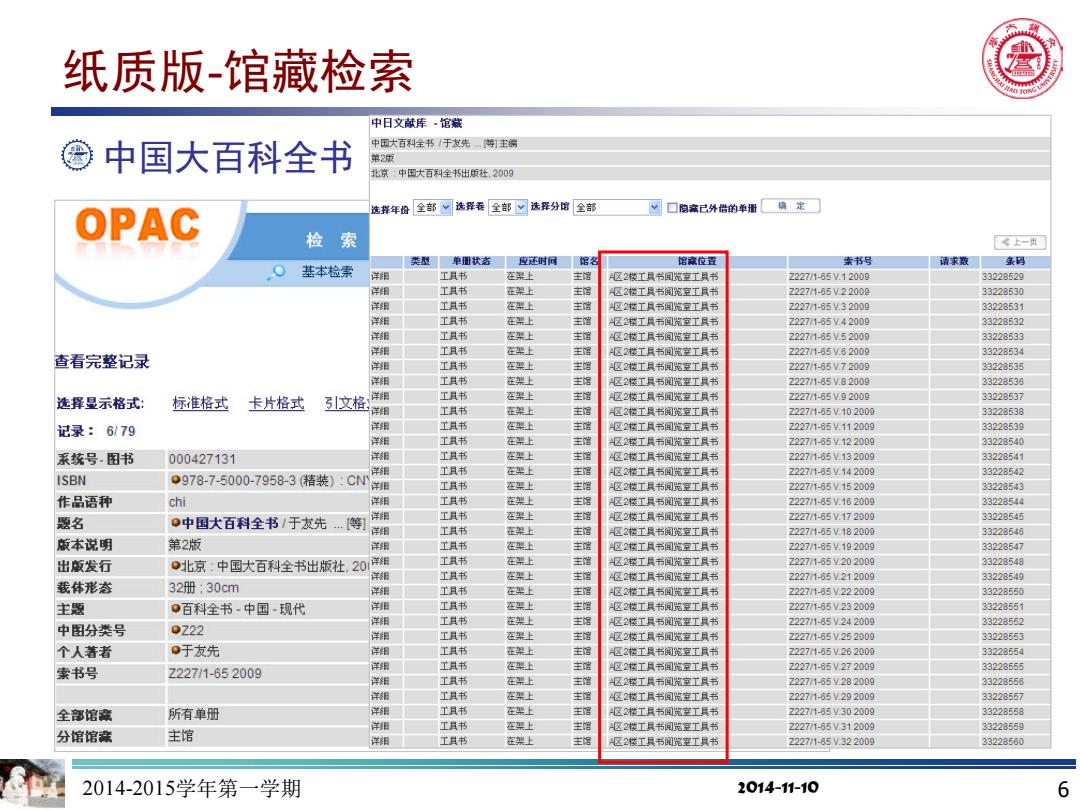Click the 查看完整记录 heading
This screenshot has width=1080, height=810.
click(x=102, y=362)
